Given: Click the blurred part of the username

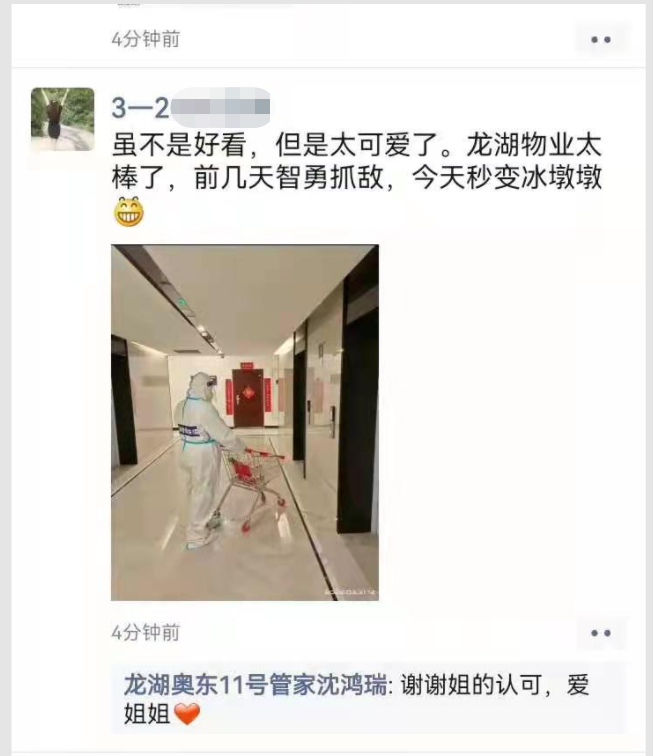Looking at the screenshot, I should point(220,107).
